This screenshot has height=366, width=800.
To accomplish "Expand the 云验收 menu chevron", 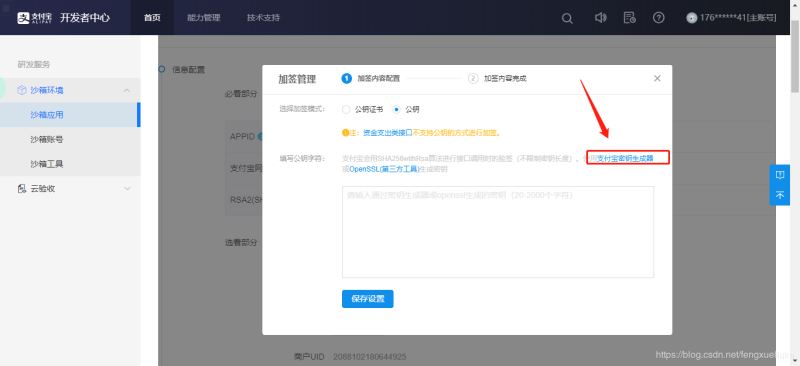I will pos(127,189).
